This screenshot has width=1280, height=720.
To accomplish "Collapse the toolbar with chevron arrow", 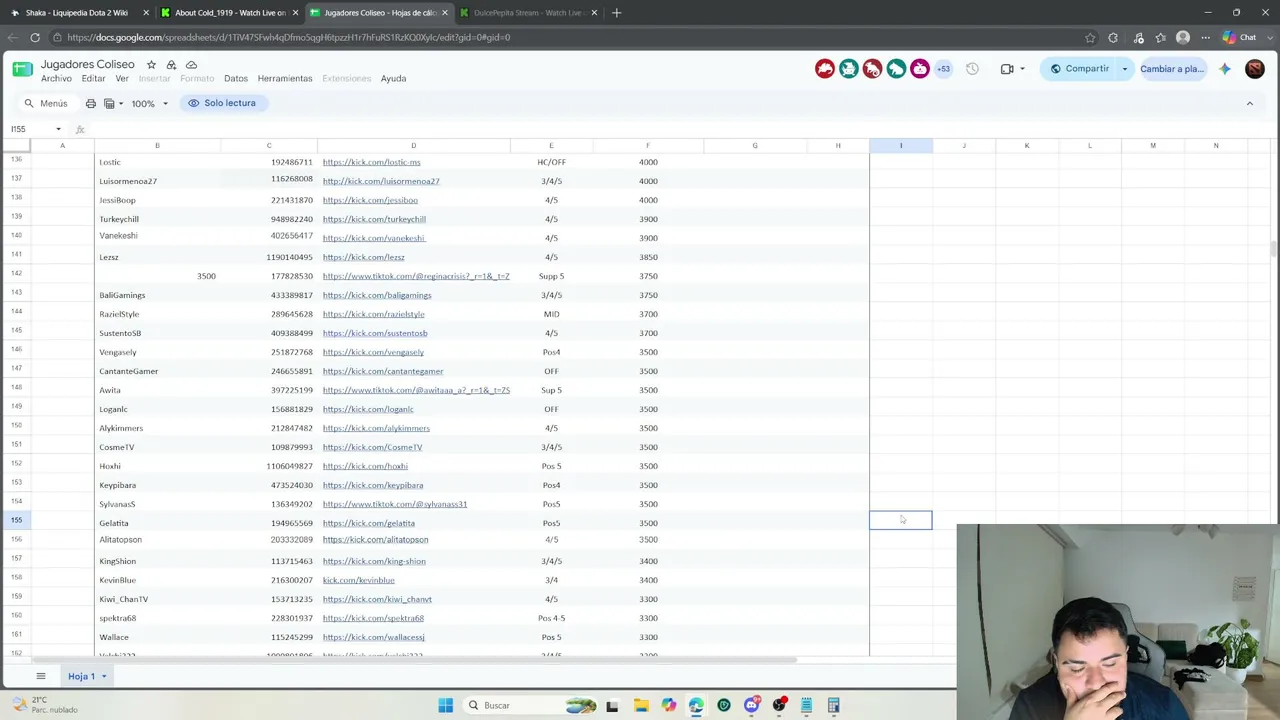I will coord(1249,103).
